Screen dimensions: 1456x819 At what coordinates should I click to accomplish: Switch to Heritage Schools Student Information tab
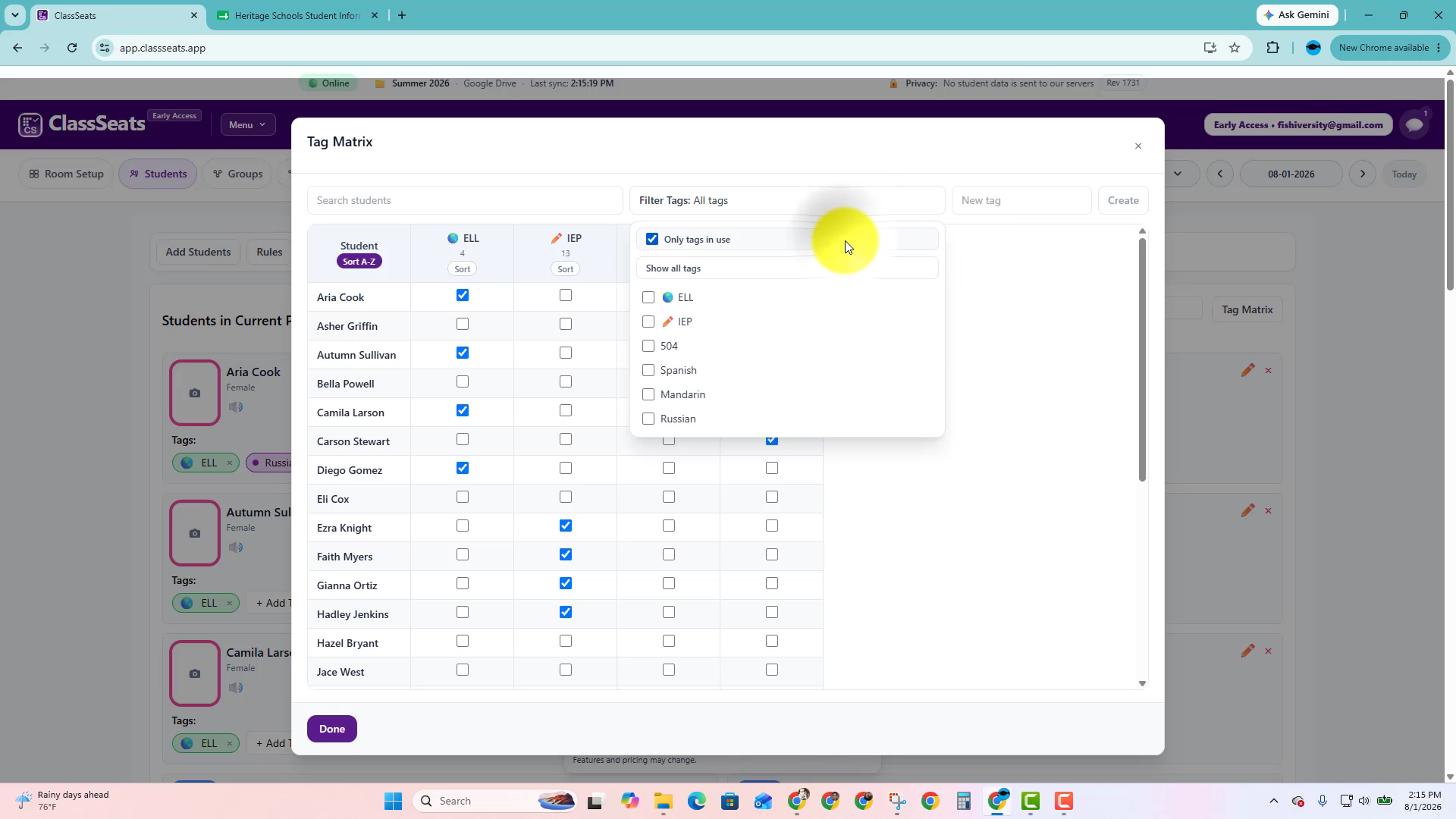[x=297, y=15]
